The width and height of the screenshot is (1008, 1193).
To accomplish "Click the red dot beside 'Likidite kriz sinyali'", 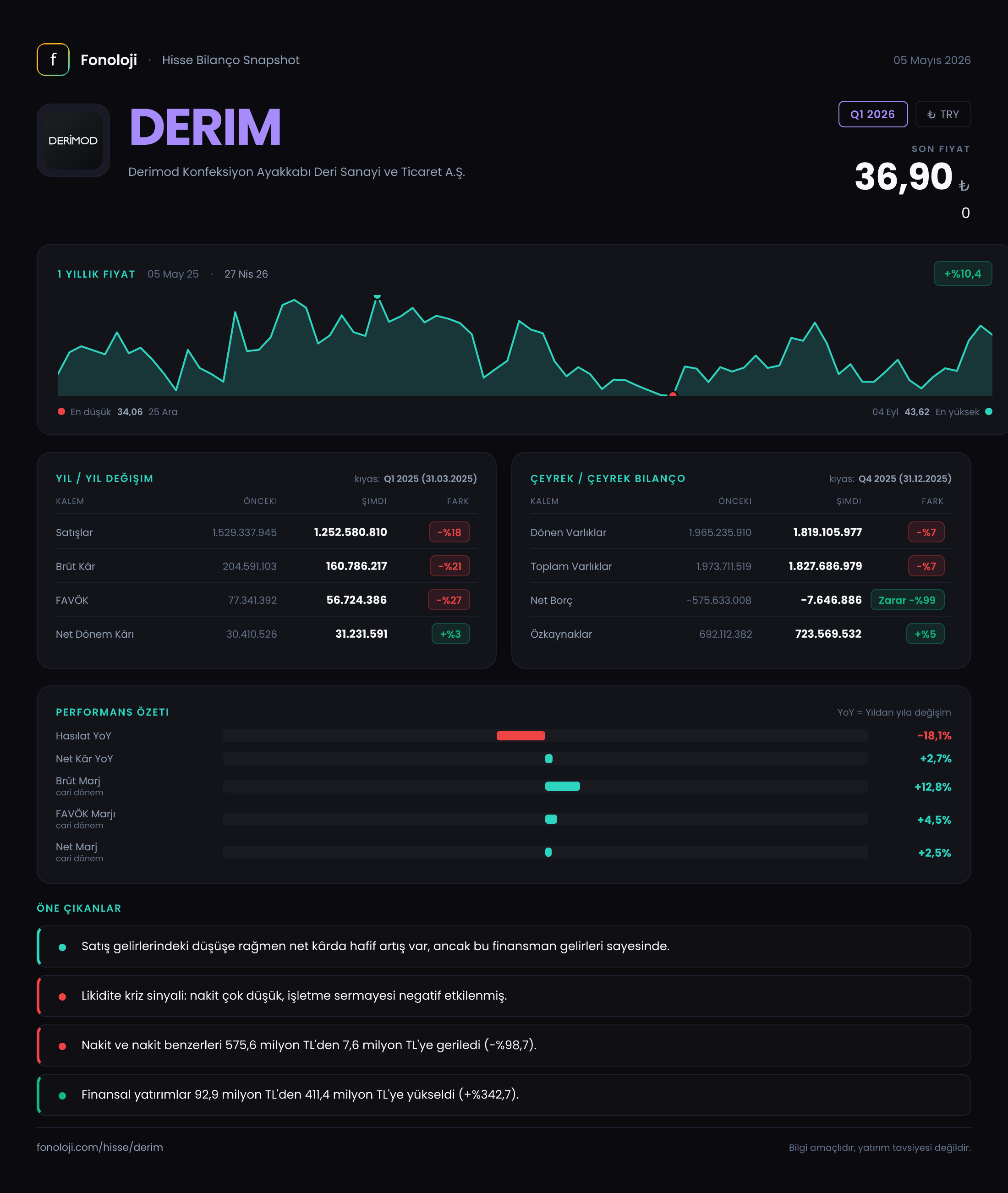I will (x=62, y=997).
